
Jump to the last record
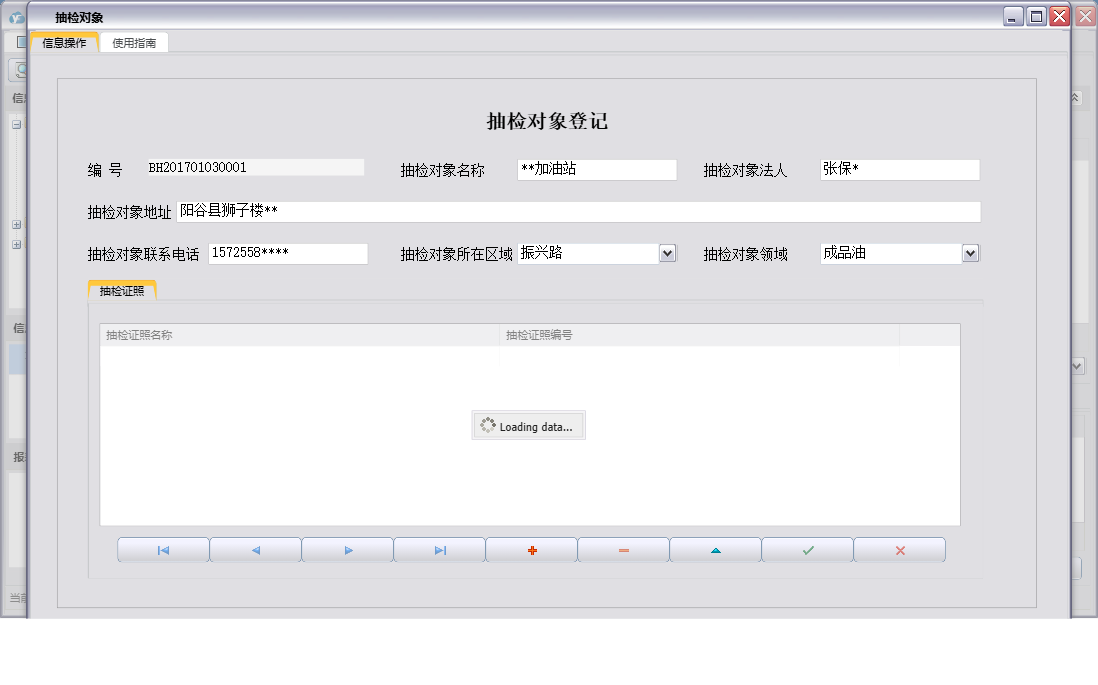click(439, 549)
